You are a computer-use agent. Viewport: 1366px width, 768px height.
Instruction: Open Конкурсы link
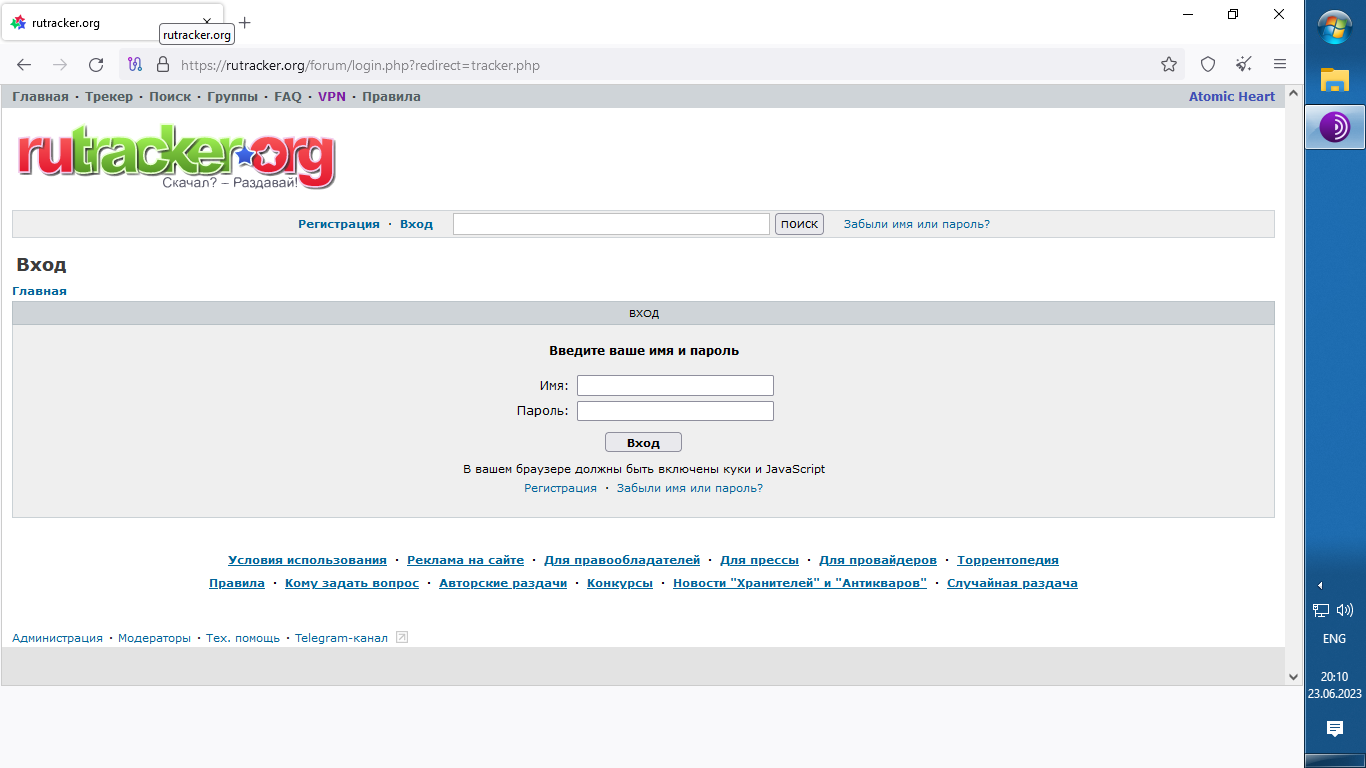coord(620,583)
